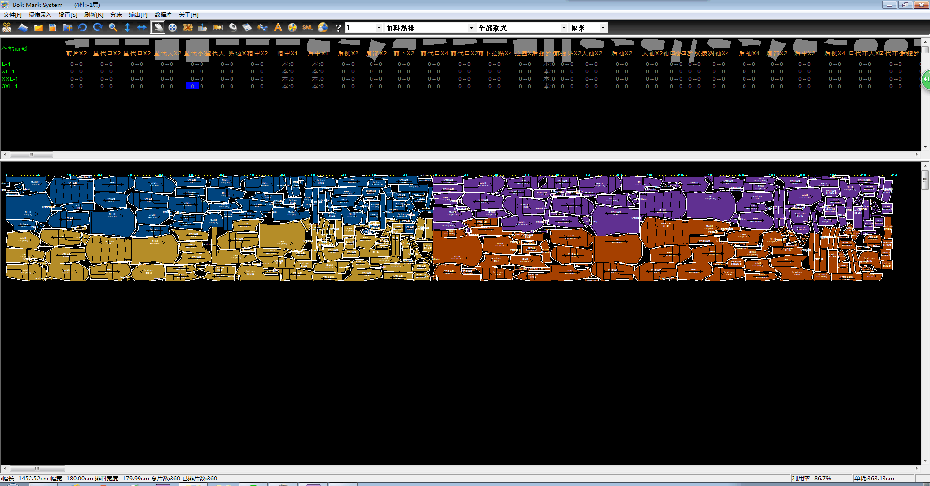Click left arrow of size table scrollbar
The image size is (930, 486).
(5, 156)
